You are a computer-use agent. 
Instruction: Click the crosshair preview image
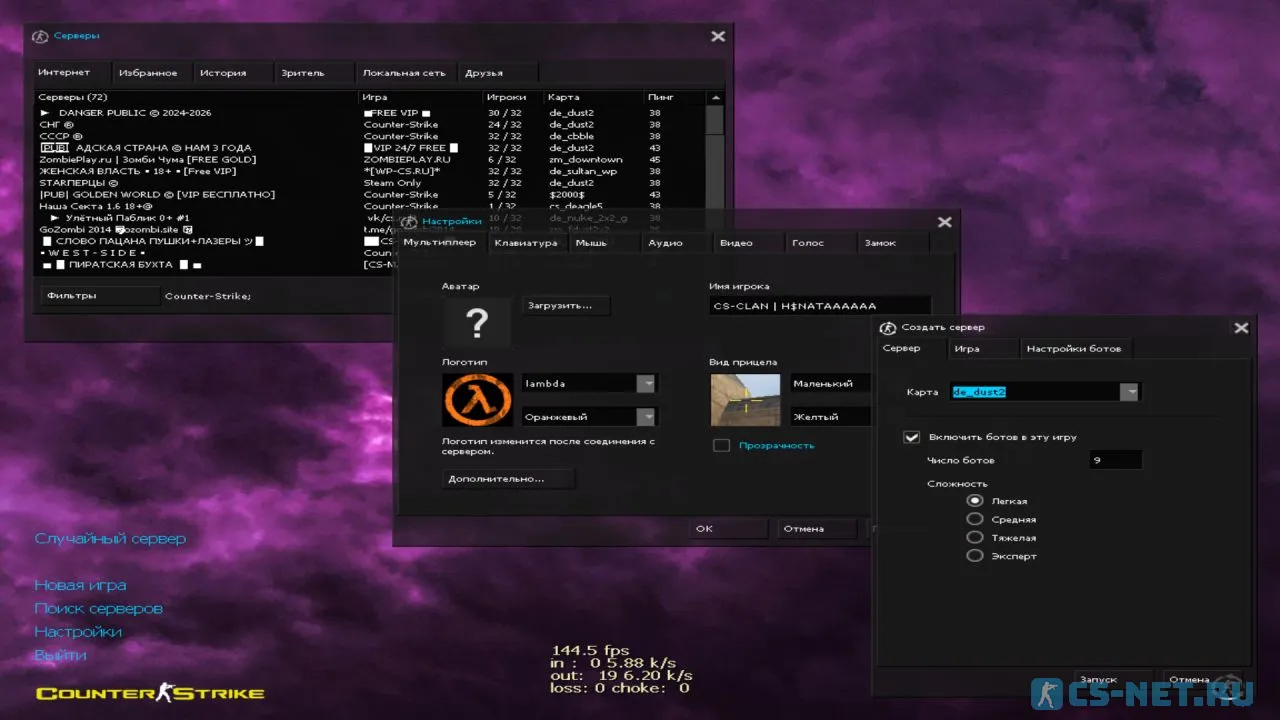[x=745, y=400]
